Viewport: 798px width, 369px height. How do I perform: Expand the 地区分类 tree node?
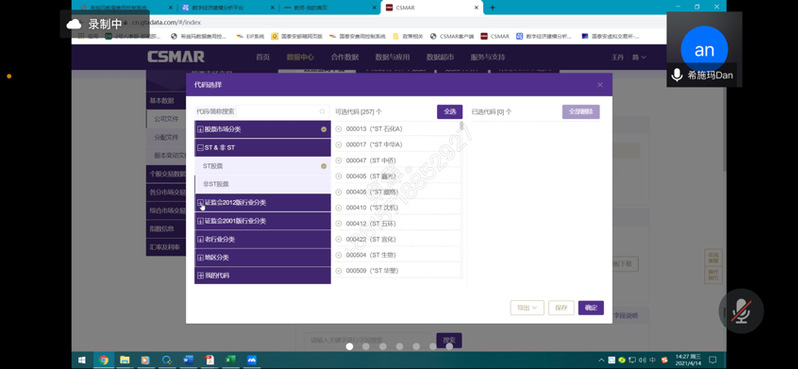tap(200, 258)
